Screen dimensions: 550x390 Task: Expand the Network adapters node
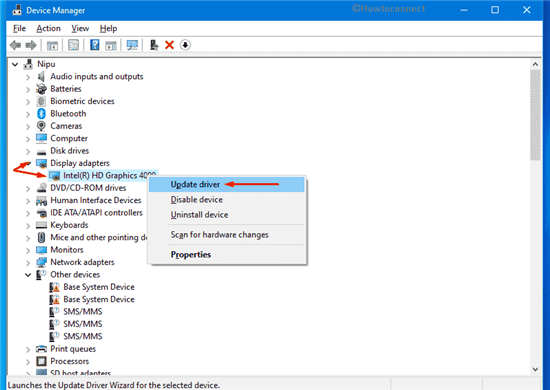[28, 262]
